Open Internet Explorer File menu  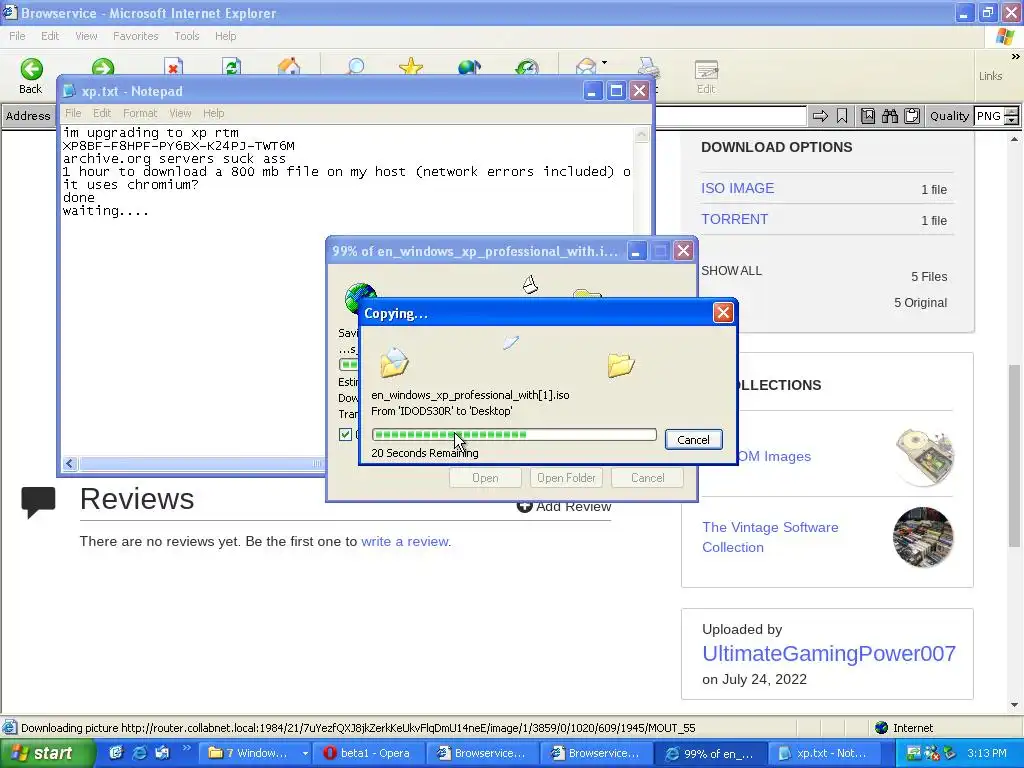pyautogui.click(x=17, y=36)
